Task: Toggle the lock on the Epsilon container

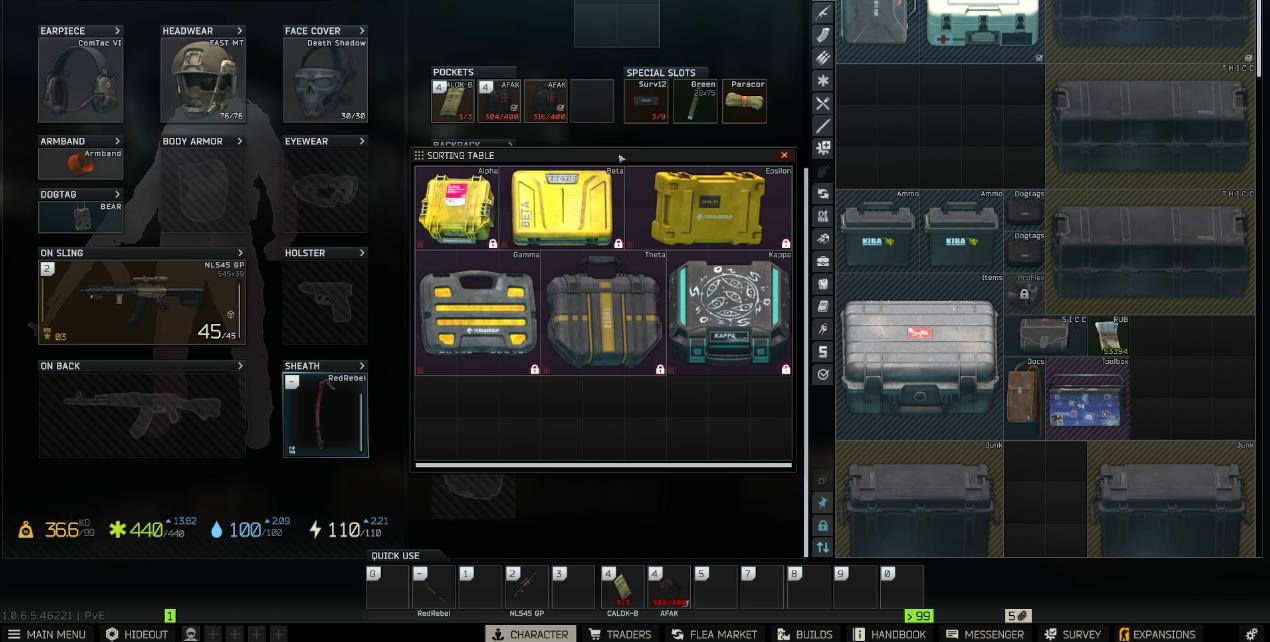Action: 786,244
